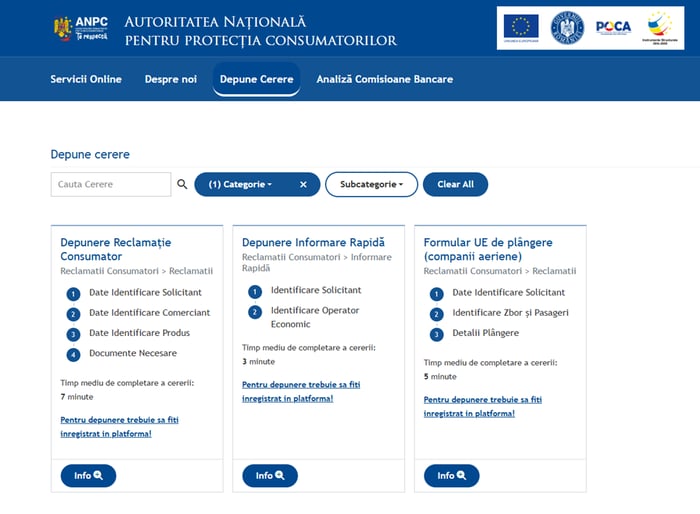The width and height of the screenshot is (700, 514).
Task: Click step 2 icon beside Identificare Operator Economic
Action: click(x=255, y=312)
